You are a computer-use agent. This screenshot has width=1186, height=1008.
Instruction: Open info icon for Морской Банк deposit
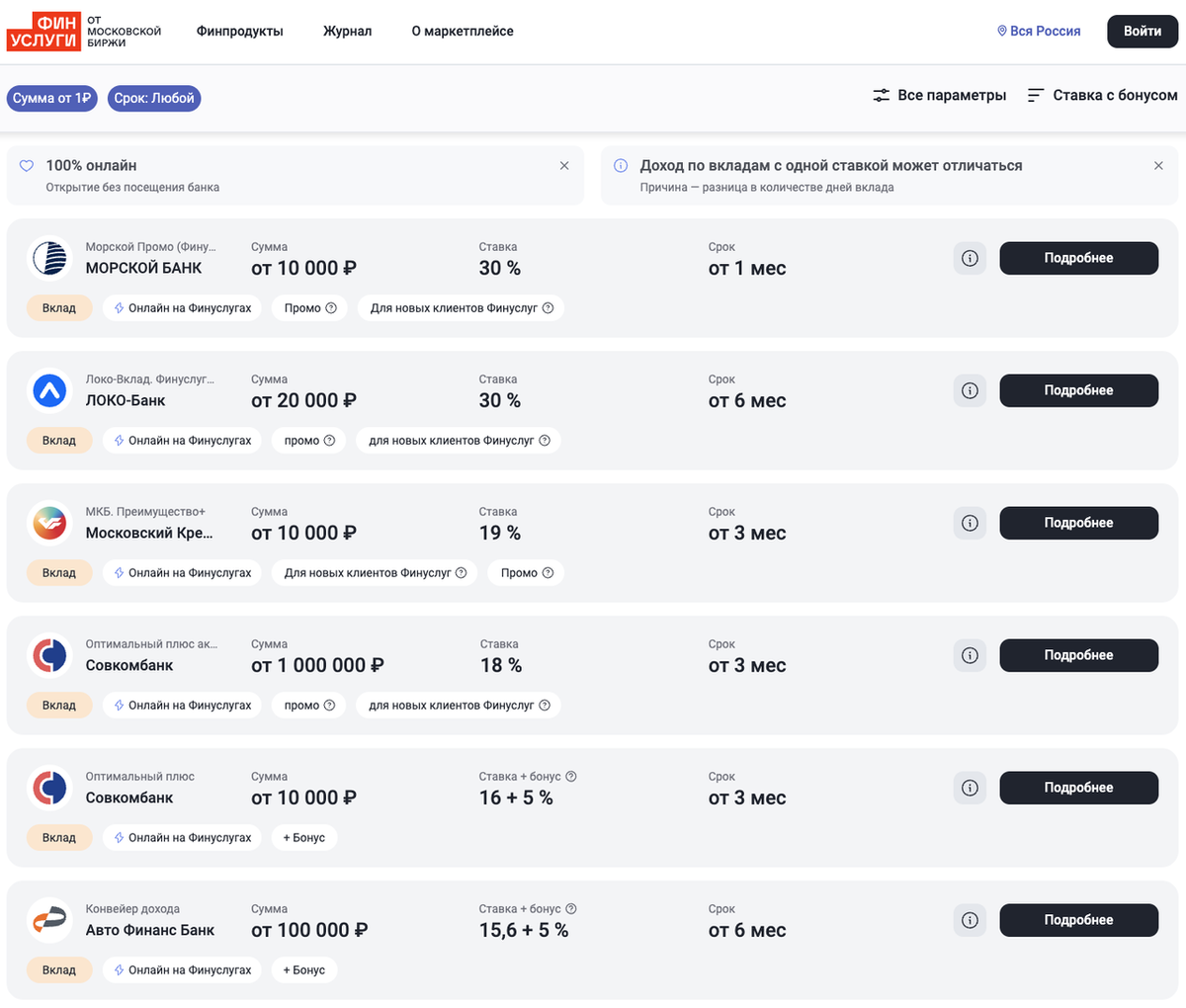click(970, 258)
